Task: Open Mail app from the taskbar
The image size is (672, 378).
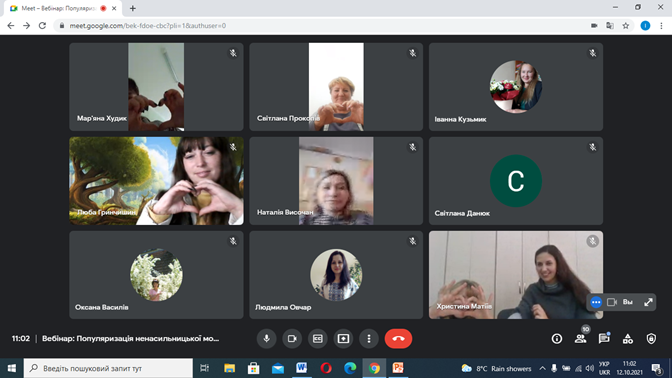Action: click(x=278, y=368)
